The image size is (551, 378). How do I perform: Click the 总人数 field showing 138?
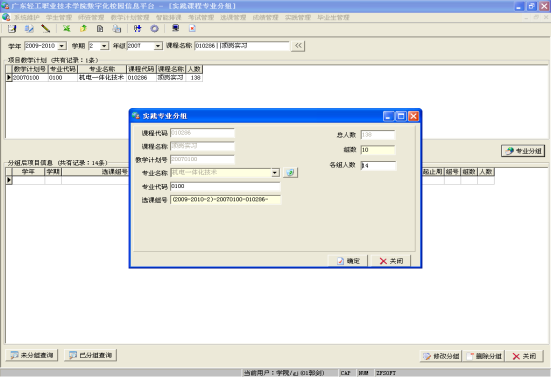tap(378, 135)
